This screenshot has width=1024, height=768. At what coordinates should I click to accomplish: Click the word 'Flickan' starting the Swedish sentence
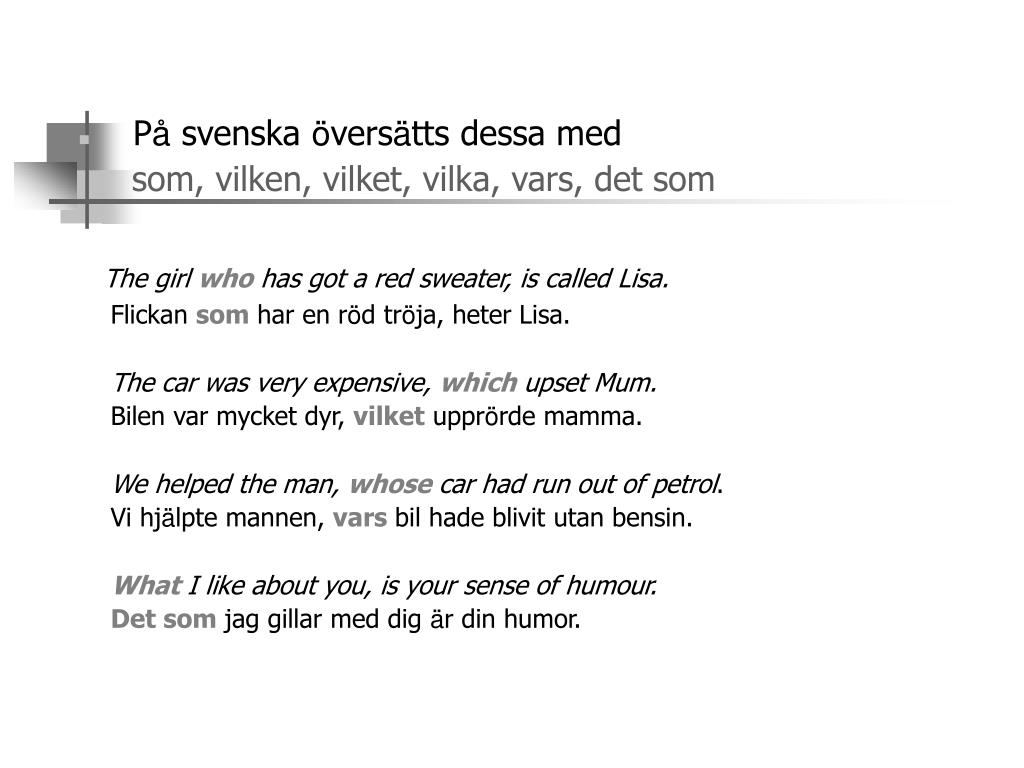pos(149,315)
